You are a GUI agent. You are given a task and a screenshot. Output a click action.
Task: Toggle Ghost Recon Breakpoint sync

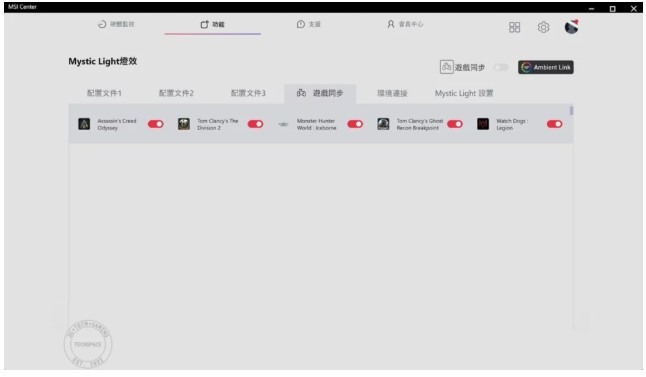pos(455,124)
